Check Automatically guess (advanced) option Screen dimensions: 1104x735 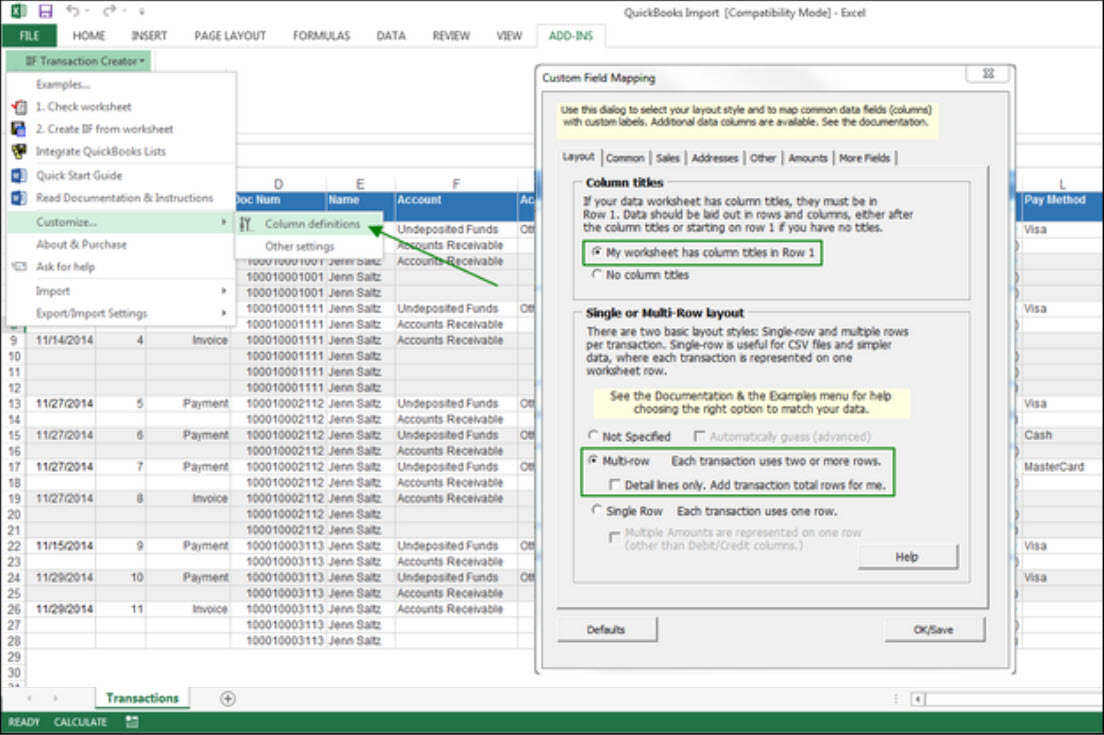[x=699, y=436]
